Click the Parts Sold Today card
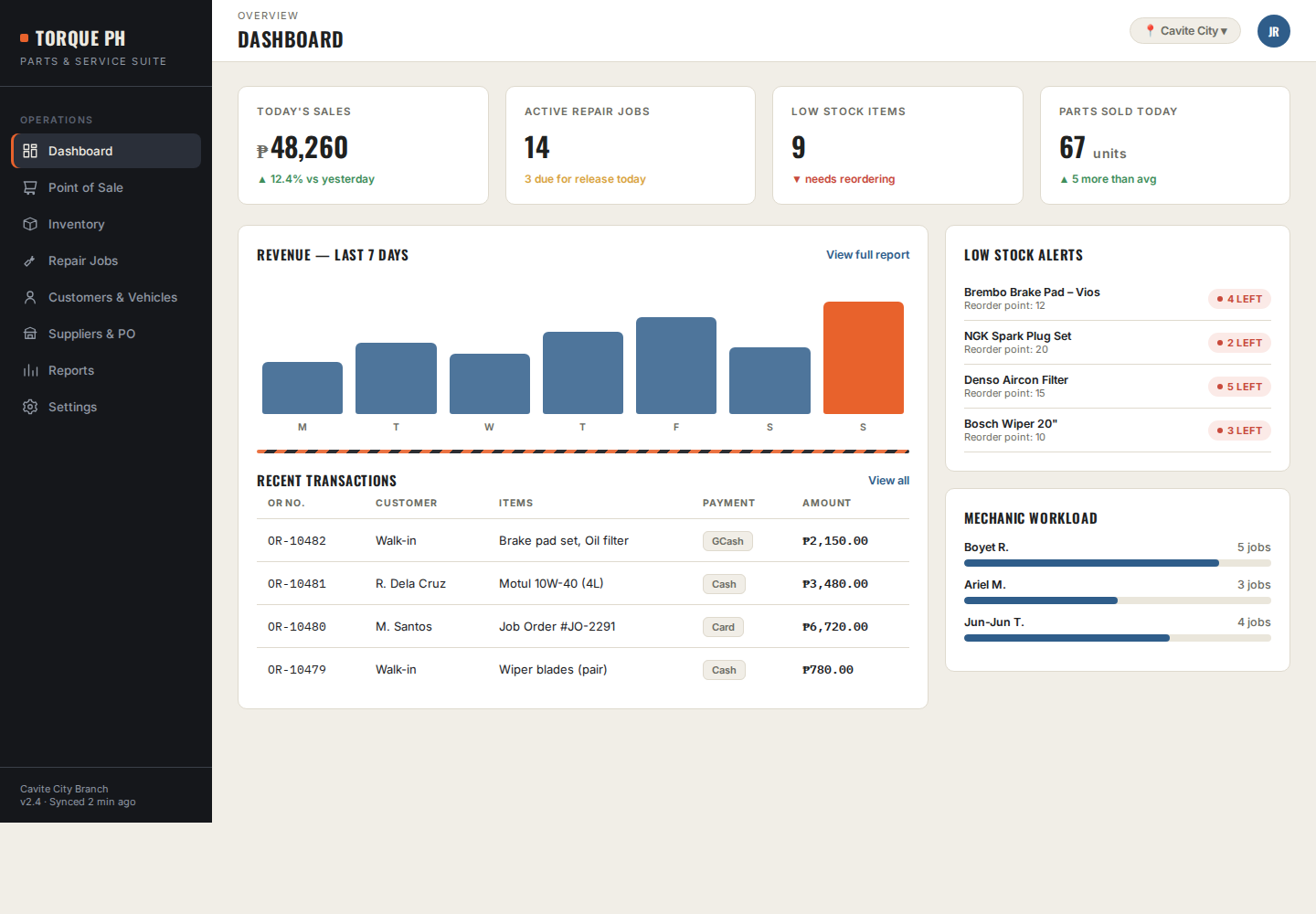 pyautogui.click(x=1165, y=145)
